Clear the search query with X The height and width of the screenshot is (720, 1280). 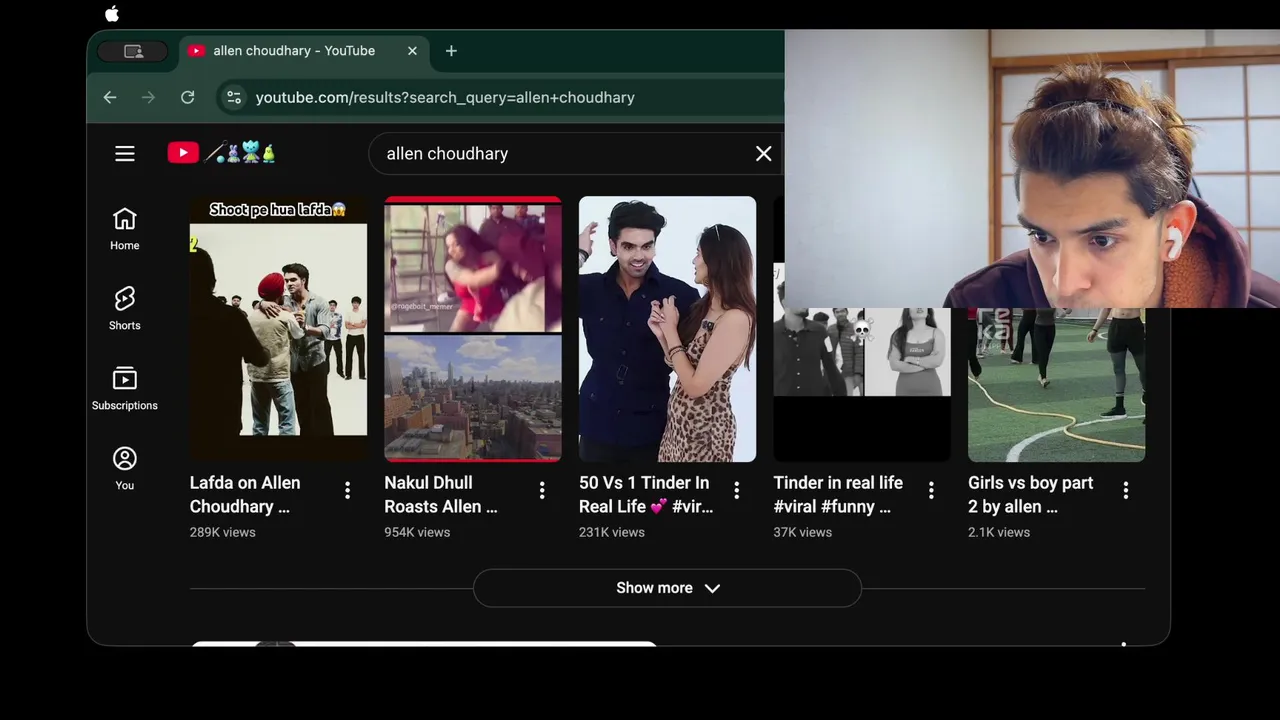click(763, 153)
